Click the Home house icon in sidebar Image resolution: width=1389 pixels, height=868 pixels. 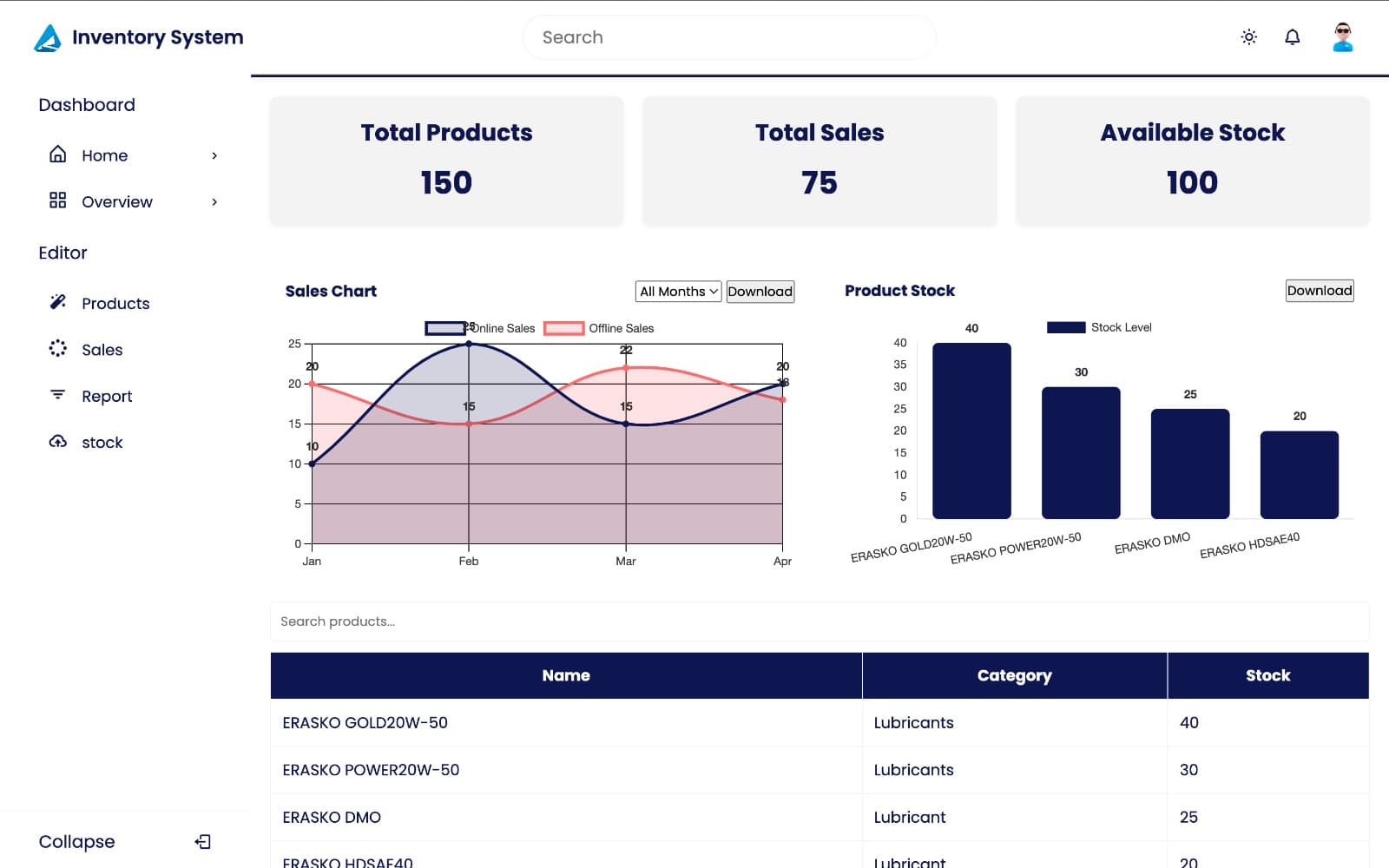point(57,155)
